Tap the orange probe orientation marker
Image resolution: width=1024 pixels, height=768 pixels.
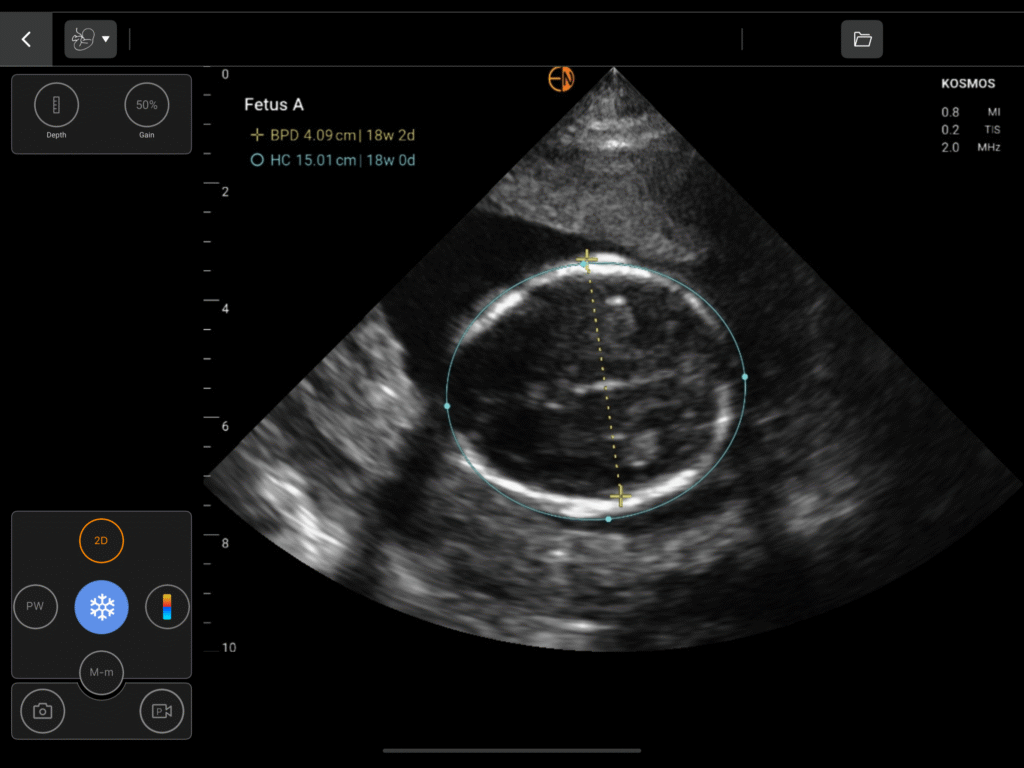click(x=561, y=79)
